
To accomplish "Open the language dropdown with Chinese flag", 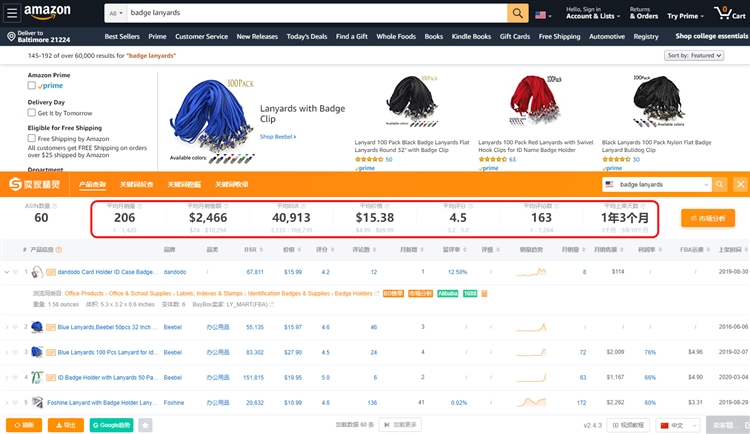I will coord(678,425).
